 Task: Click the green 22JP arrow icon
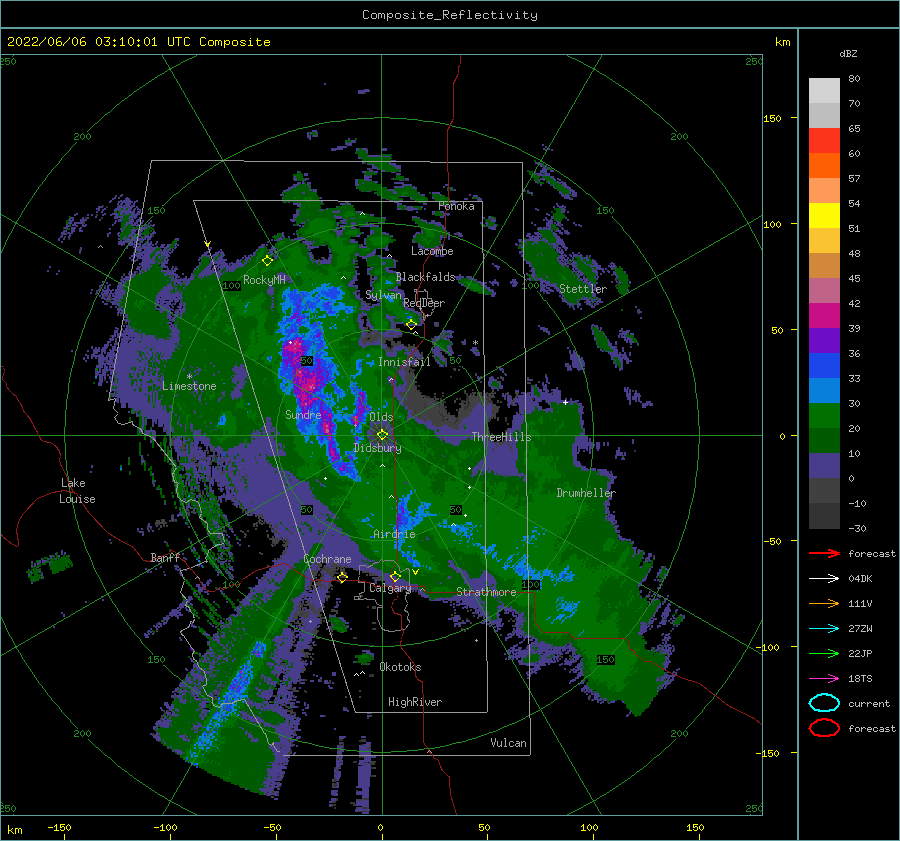point(824,653)
